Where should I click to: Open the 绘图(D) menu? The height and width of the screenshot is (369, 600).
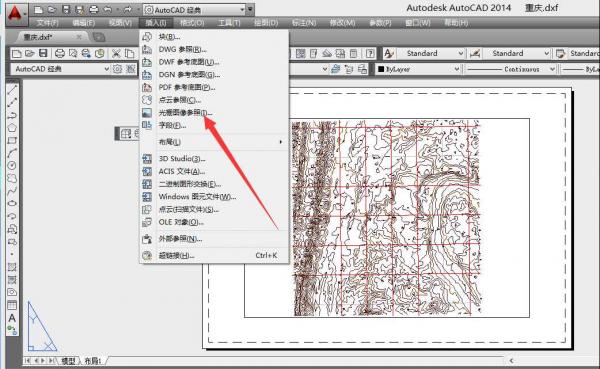266,23
